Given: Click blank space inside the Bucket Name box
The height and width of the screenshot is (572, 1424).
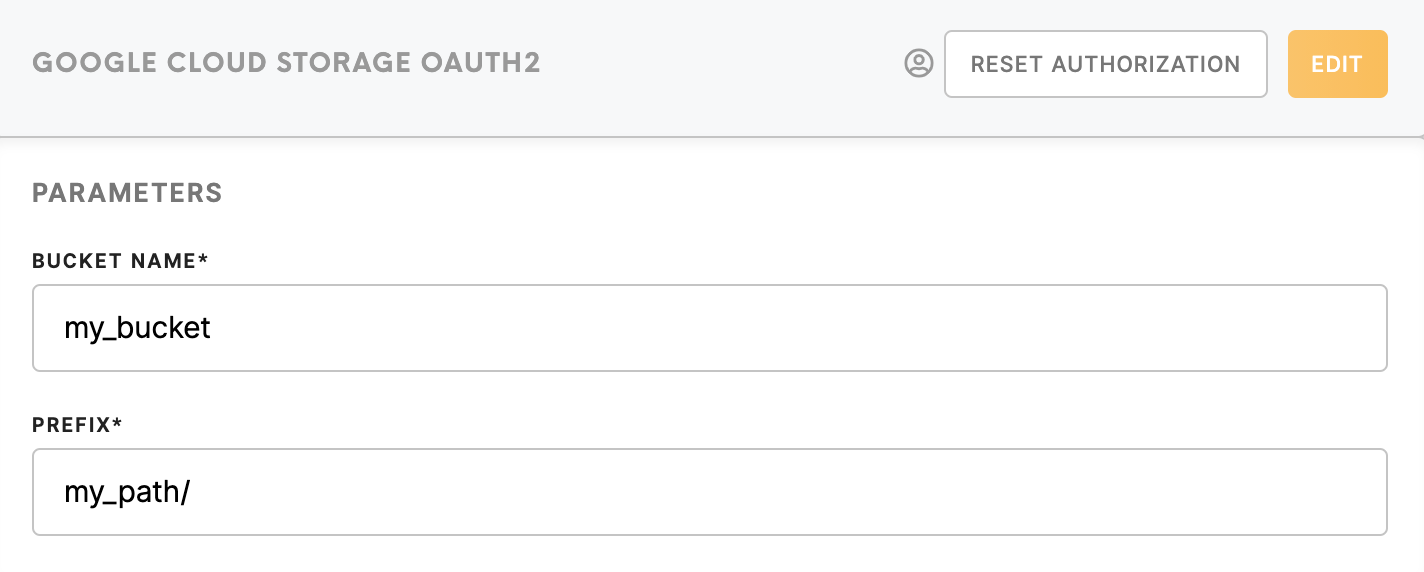Looking at the screenshot, I should coord(800,328).
